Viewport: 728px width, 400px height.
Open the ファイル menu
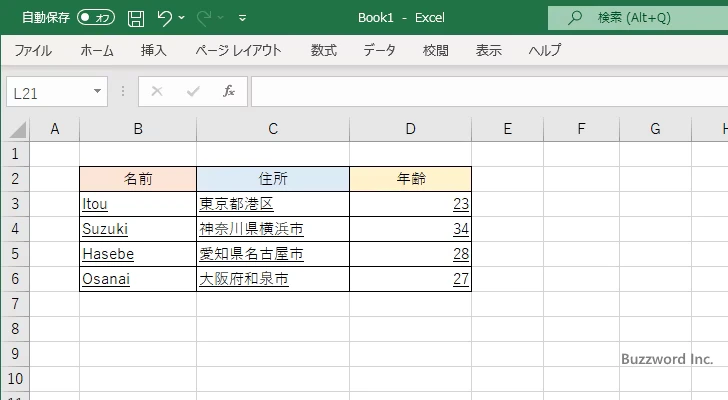[x=33, y=50]
